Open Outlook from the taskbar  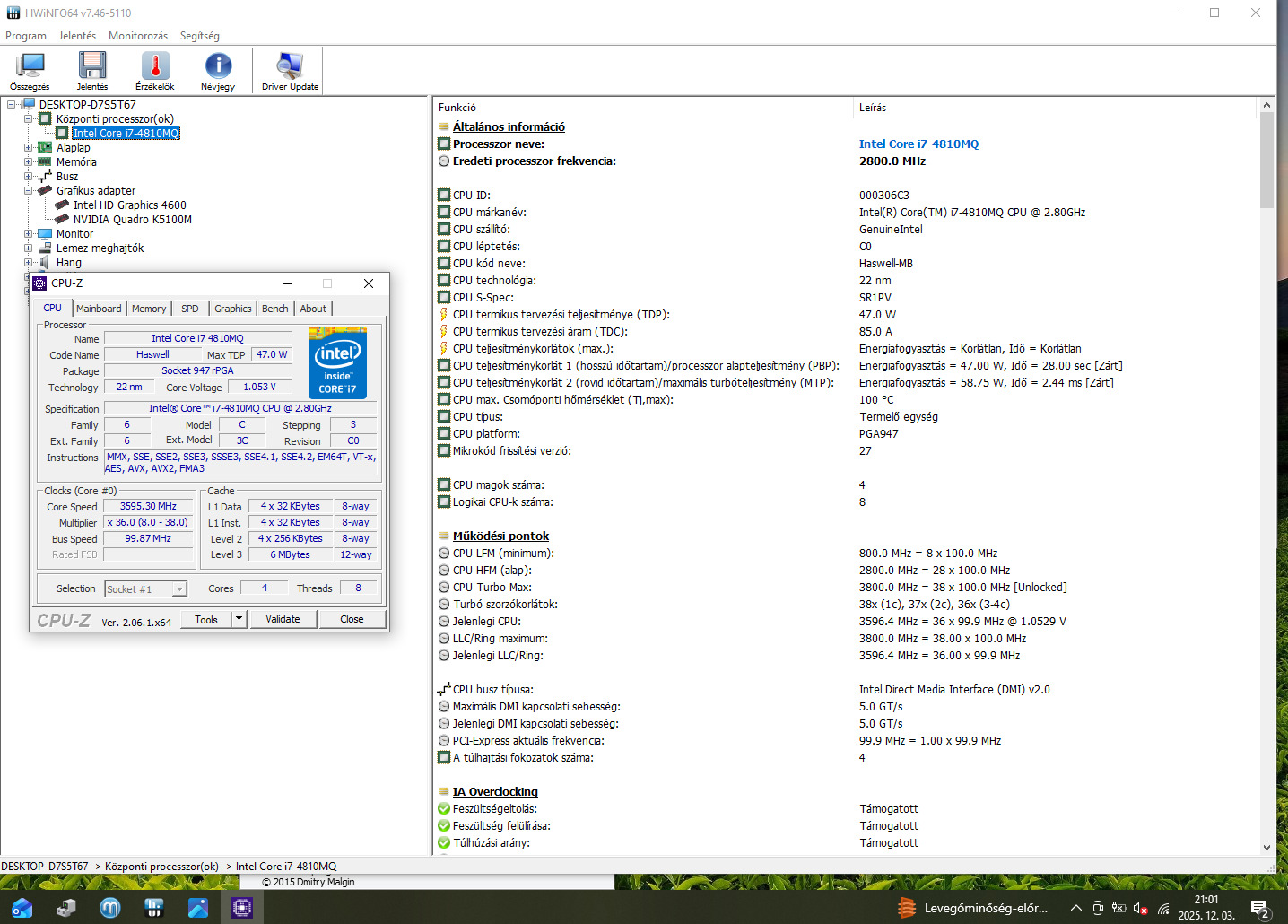[x=22, y=908]
